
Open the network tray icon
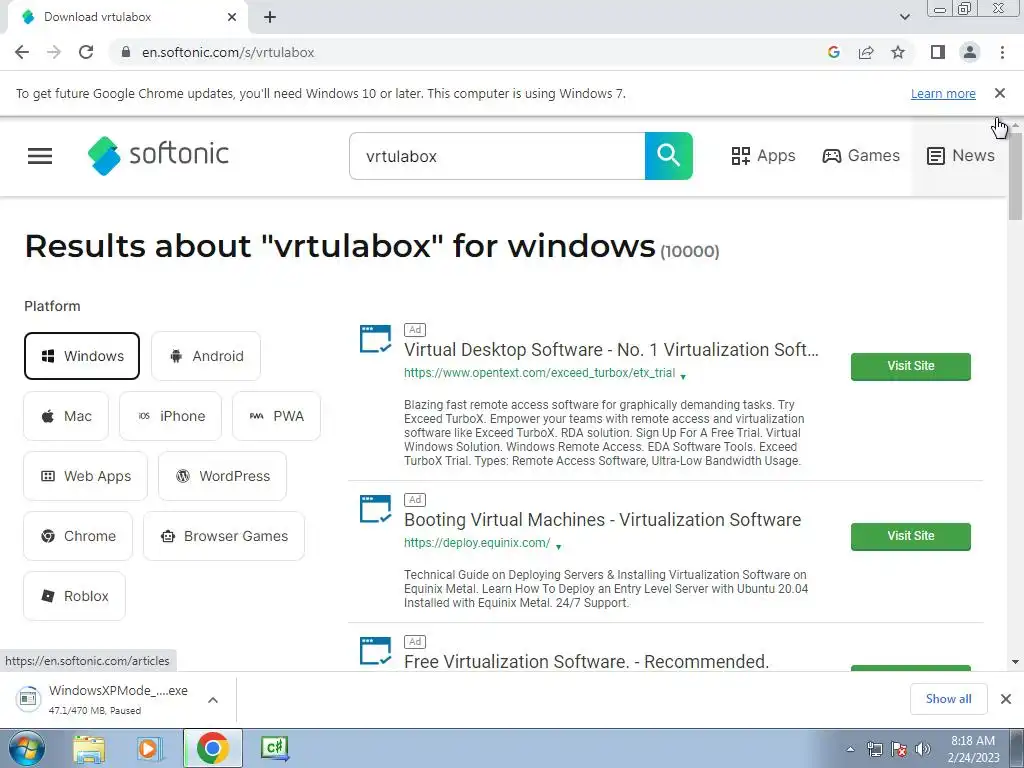874,749
